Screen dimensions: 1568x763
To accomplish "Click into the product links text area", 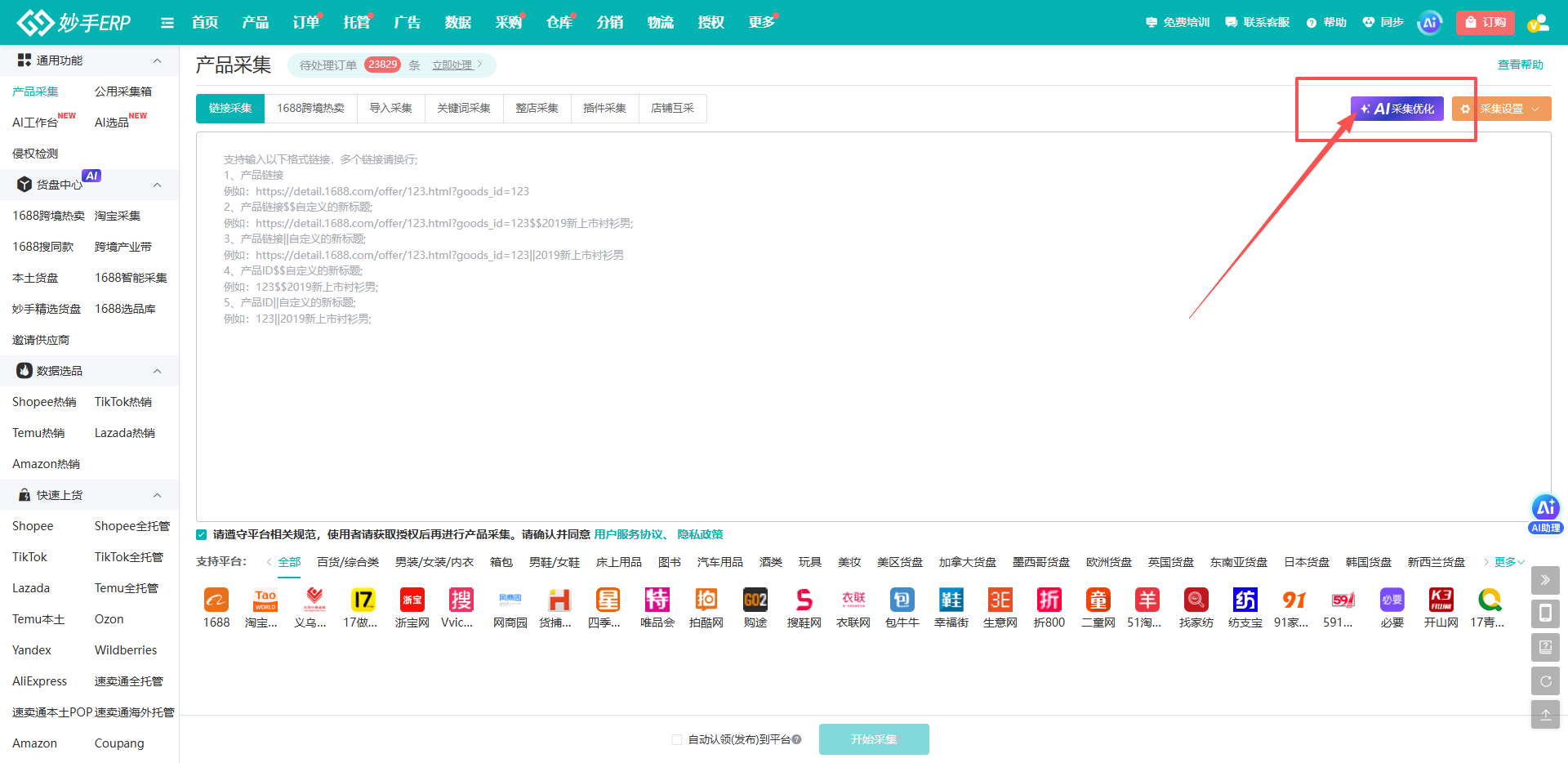I will click(x=873, y=327).
